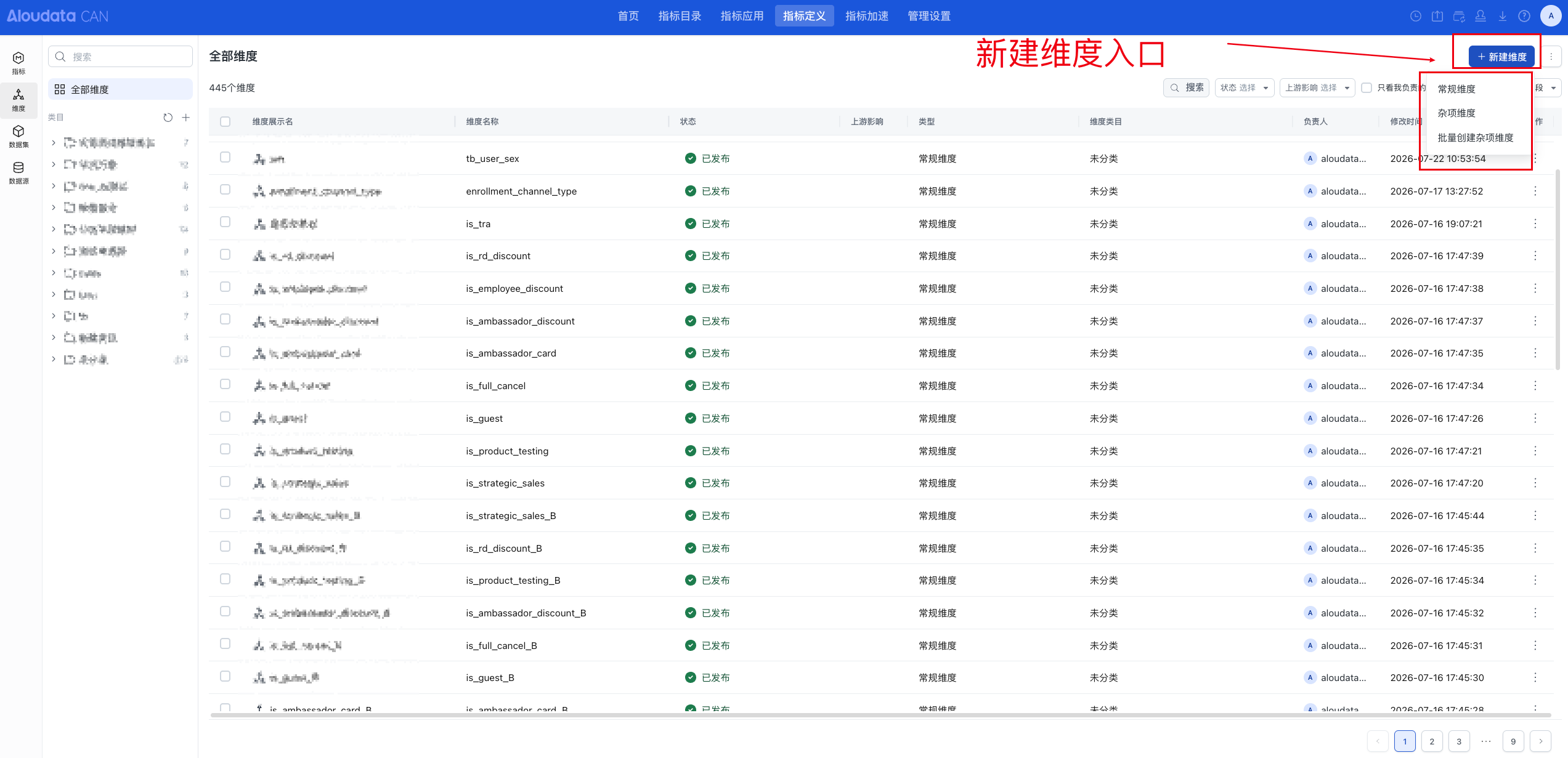Viewport: 1568px width, 758px height.
Task: Expand the fourth category folder in tree
Action: pos(54,208)
